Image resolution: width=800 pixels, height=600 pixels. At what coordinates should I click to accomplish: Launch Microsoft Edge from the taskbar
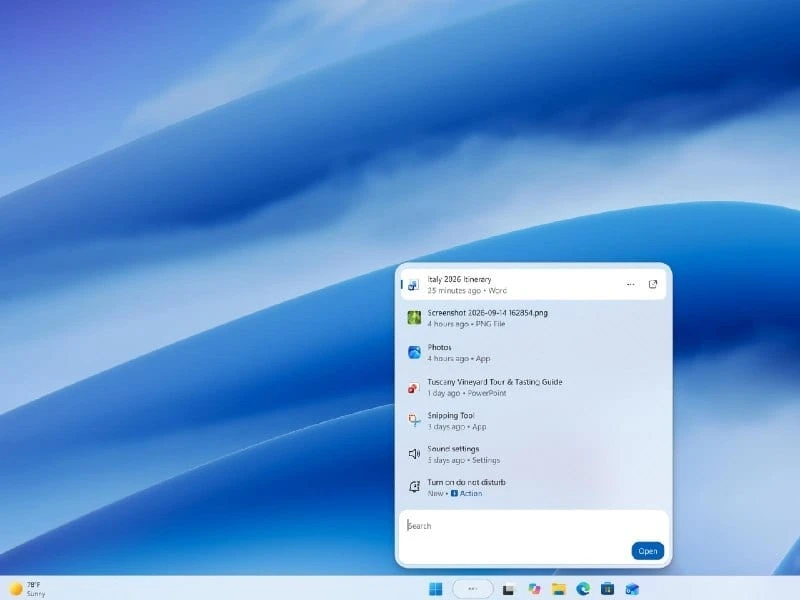tap(583, 589)
